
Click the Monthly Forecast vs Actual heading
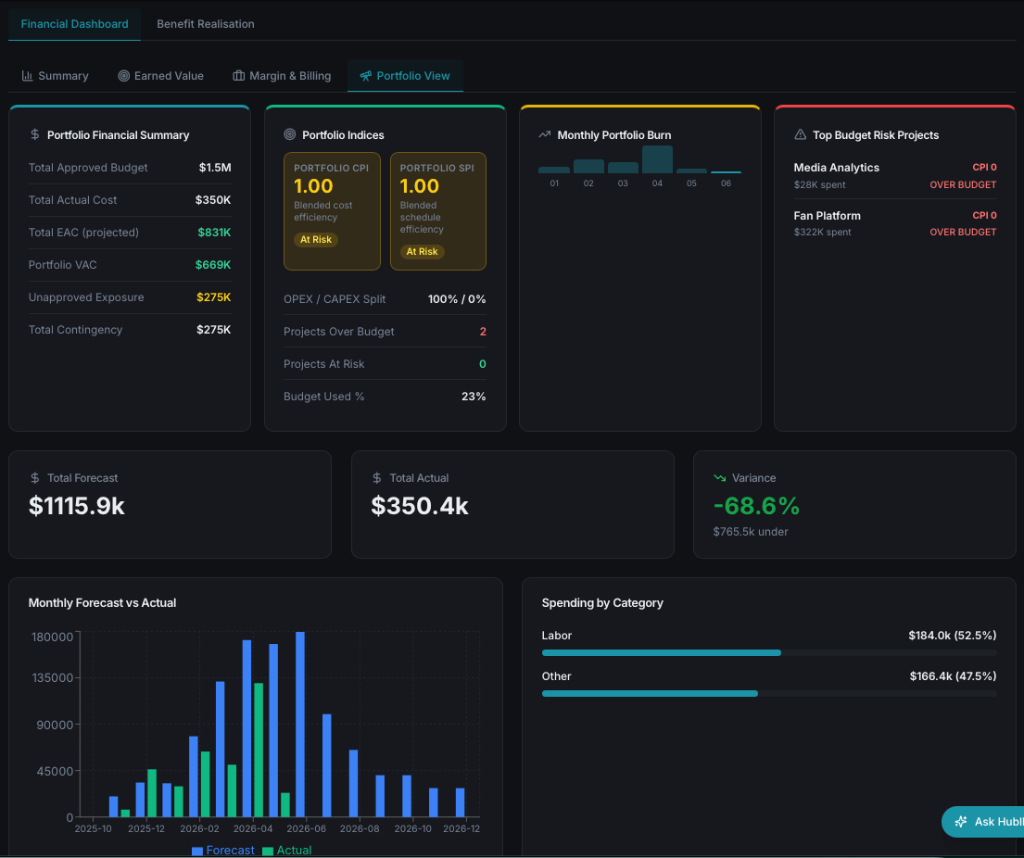pyautogui.click(x=102, y=603)
